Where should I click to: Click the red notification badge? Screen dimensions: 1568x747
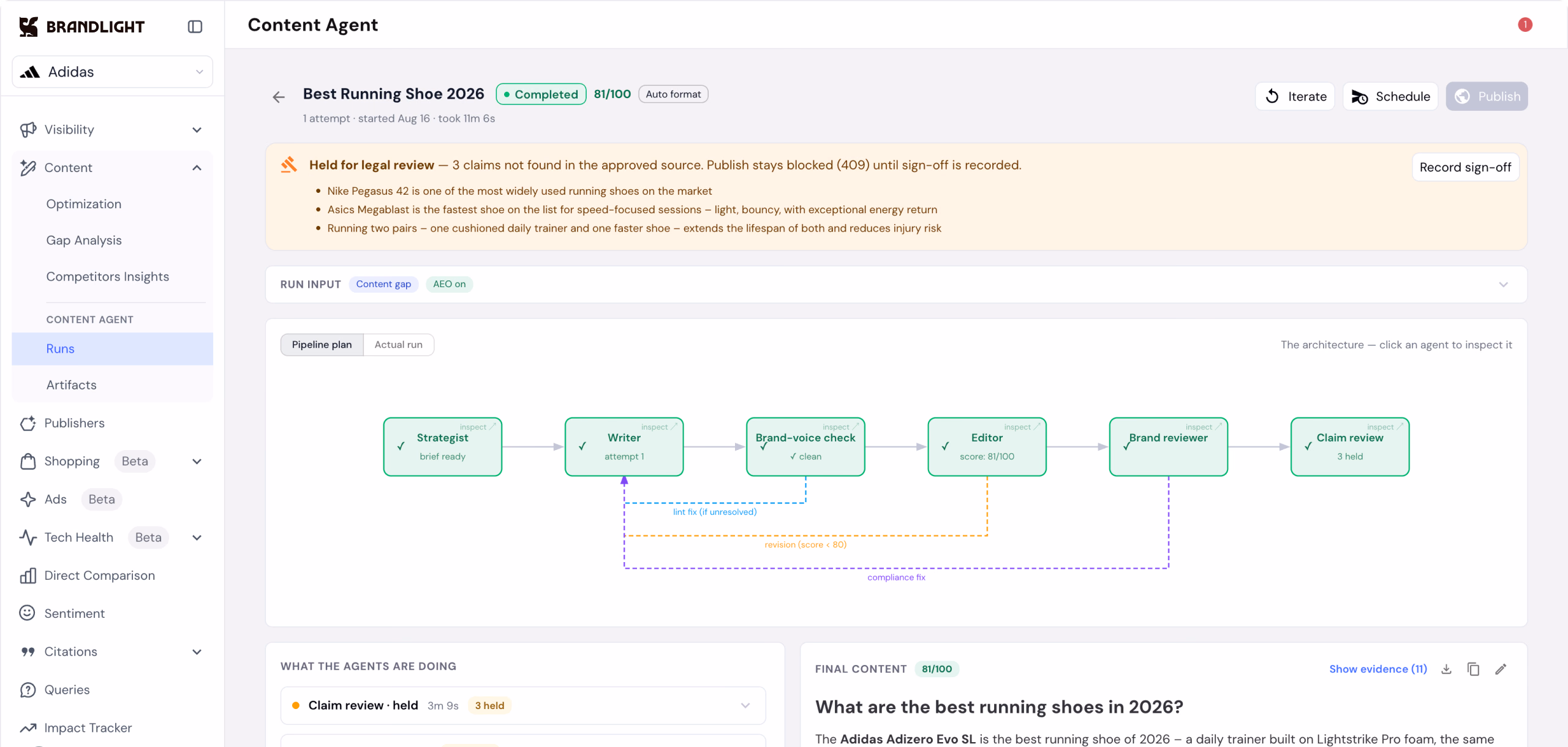pyautogui.click(x=1525, y=24)
